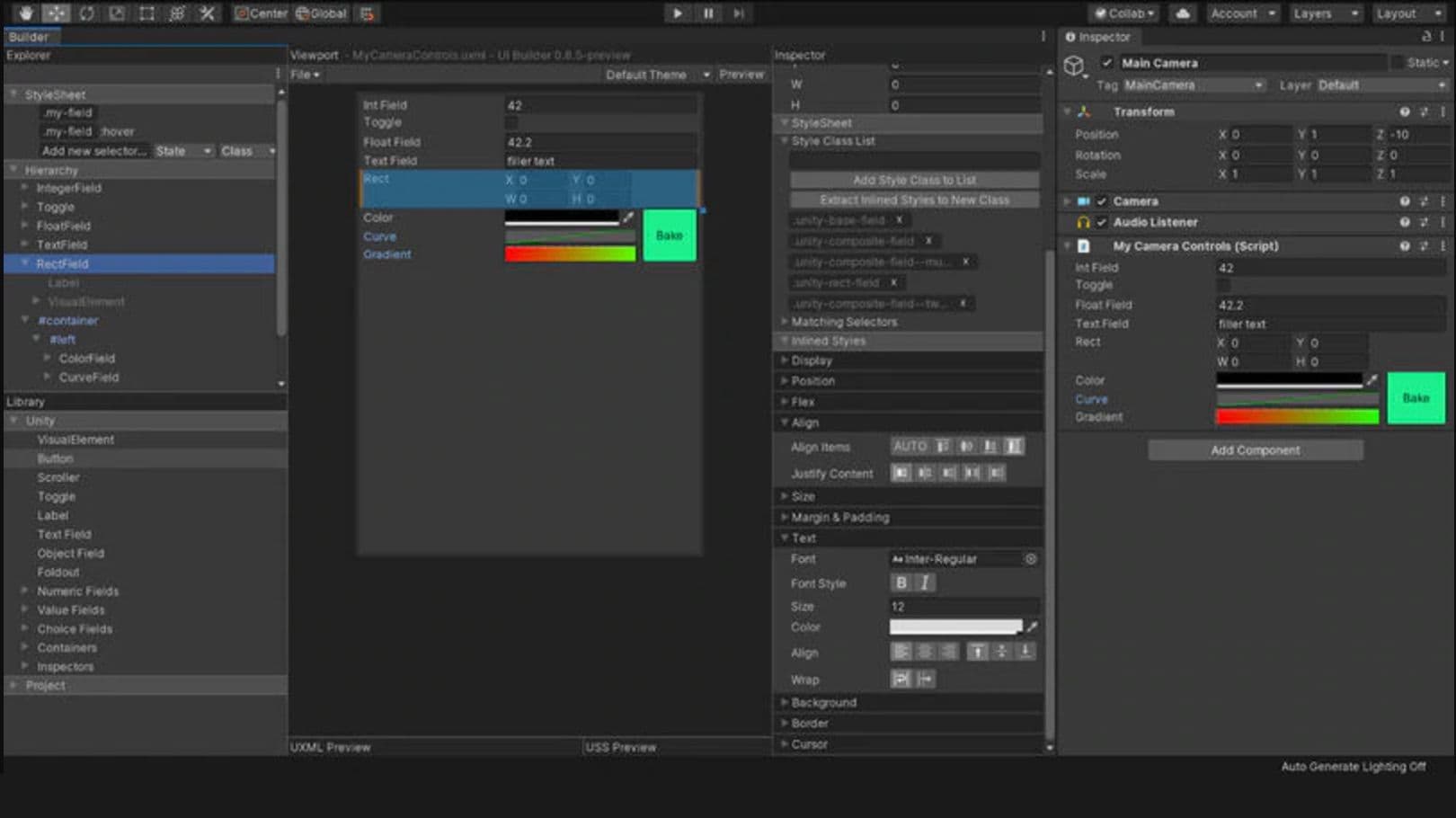Select the Rect tool

pyautogui.click(x=146, y=13)
